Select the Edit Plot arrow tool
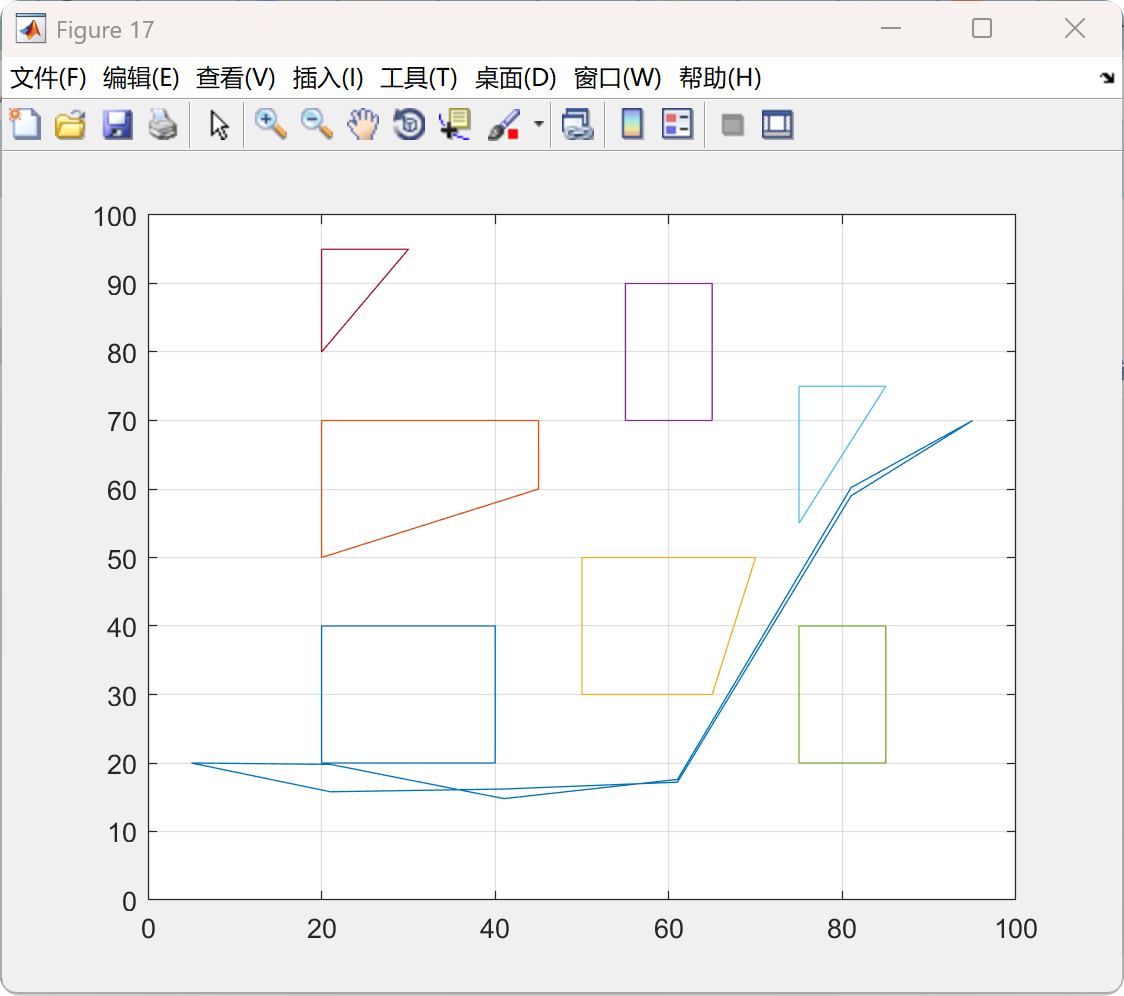 coord(219,125)
